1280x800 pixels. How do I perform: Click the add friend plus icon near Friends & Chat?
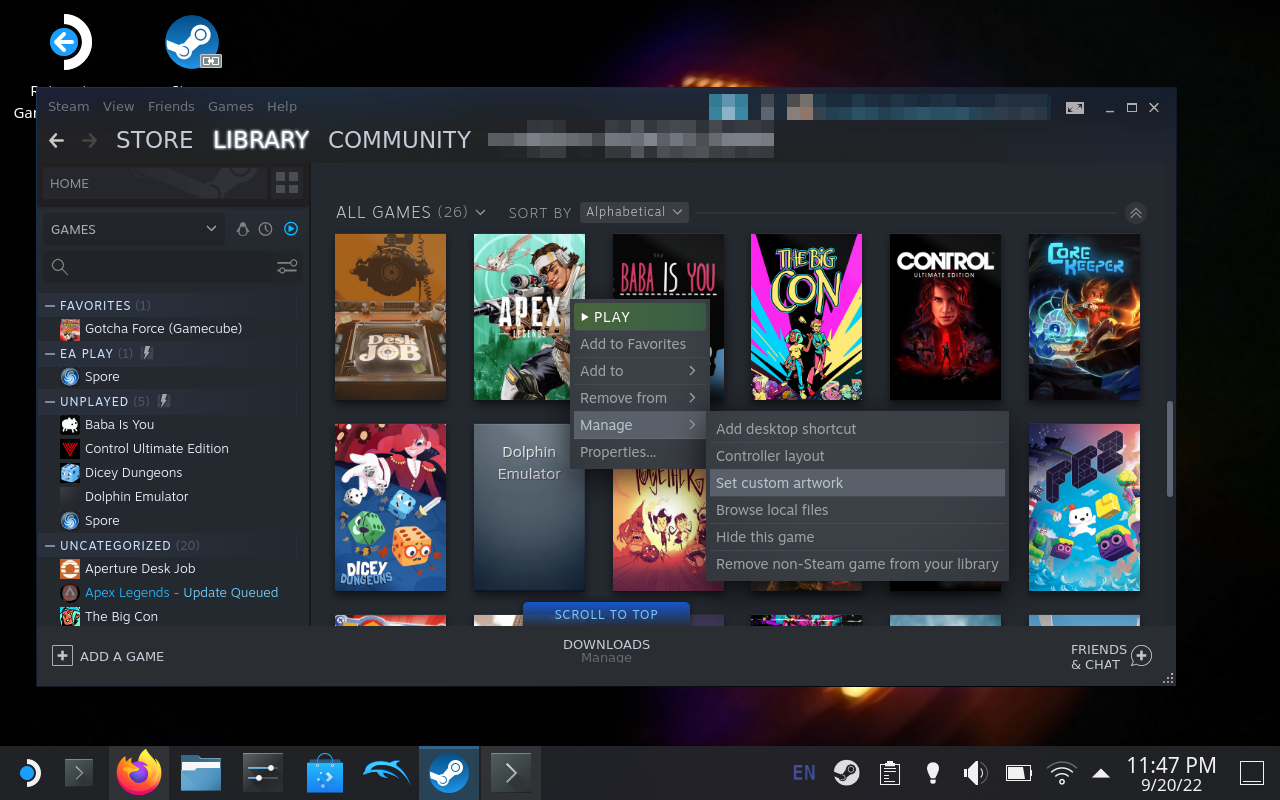(1141, 655)
